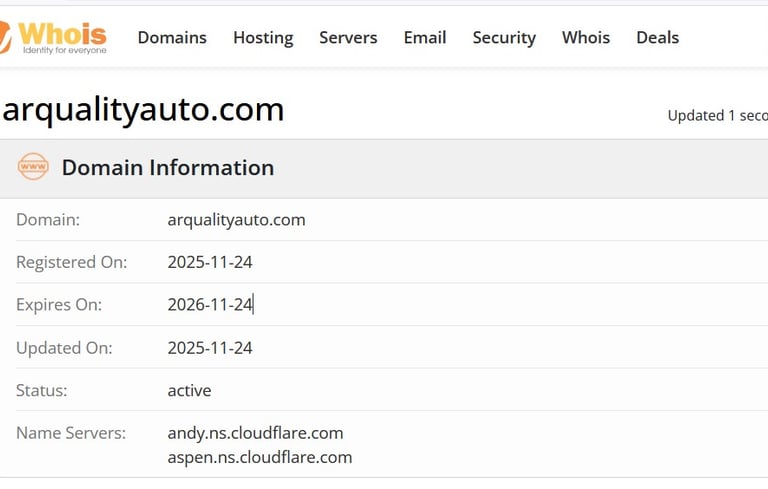
Task: Click the domain value arqualityauto.com
Action: coord(236,220)
